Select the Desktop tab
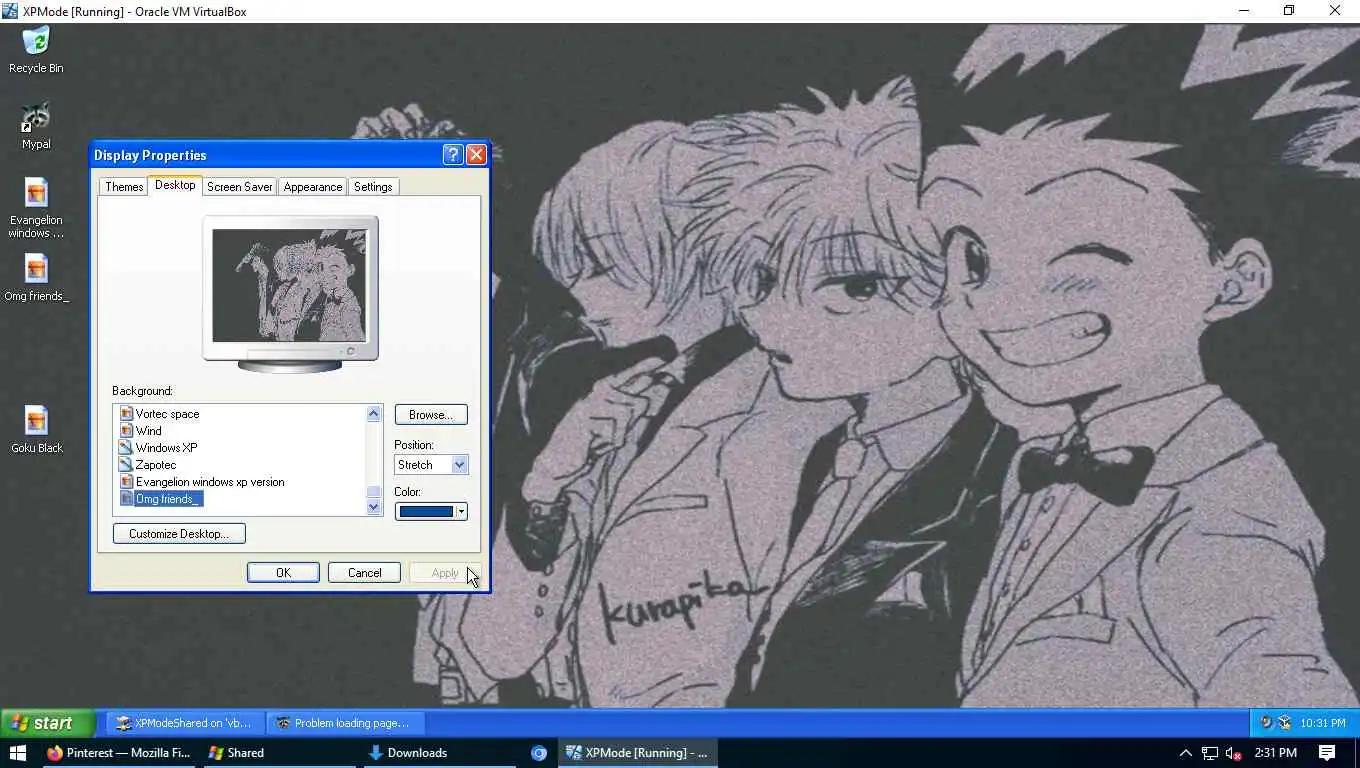The image size is (1360, 768). (x=175, y=185)
